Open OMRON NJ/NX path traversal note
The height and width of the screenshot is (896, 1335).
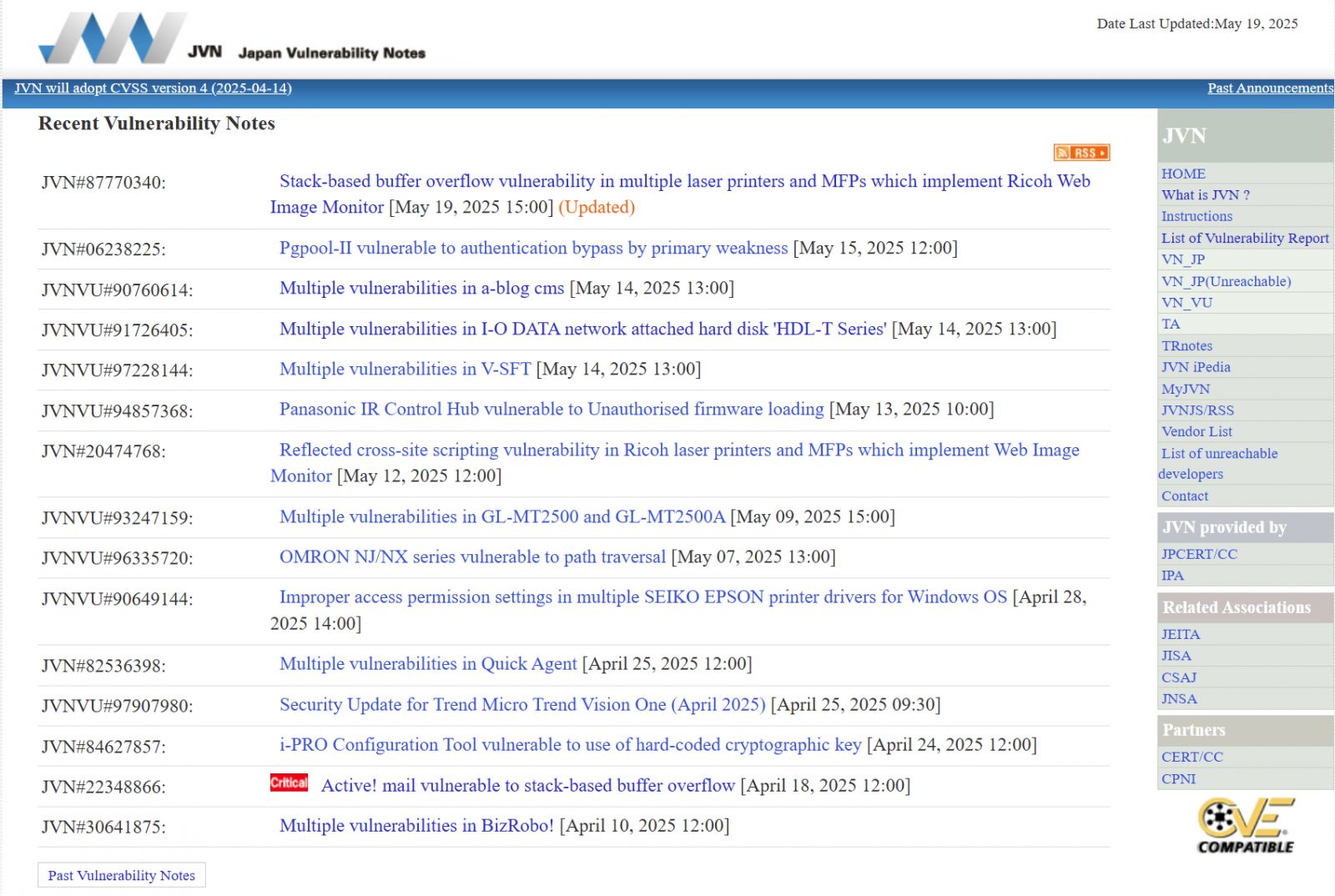(472, 556)
